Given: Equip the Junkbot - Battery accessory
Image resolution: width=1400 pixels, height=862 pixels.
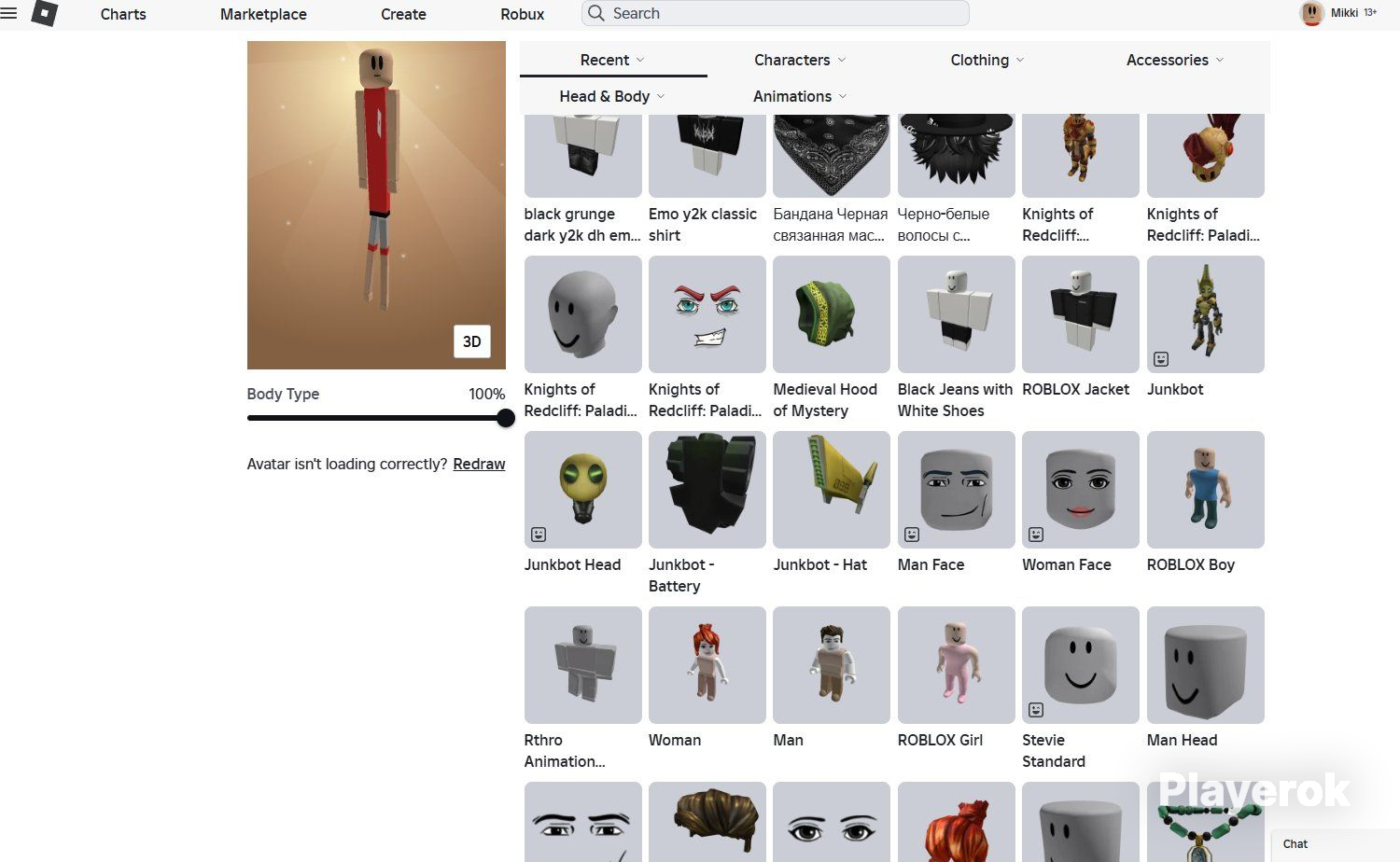Looking at the screenshot, I should pos(707,490).
